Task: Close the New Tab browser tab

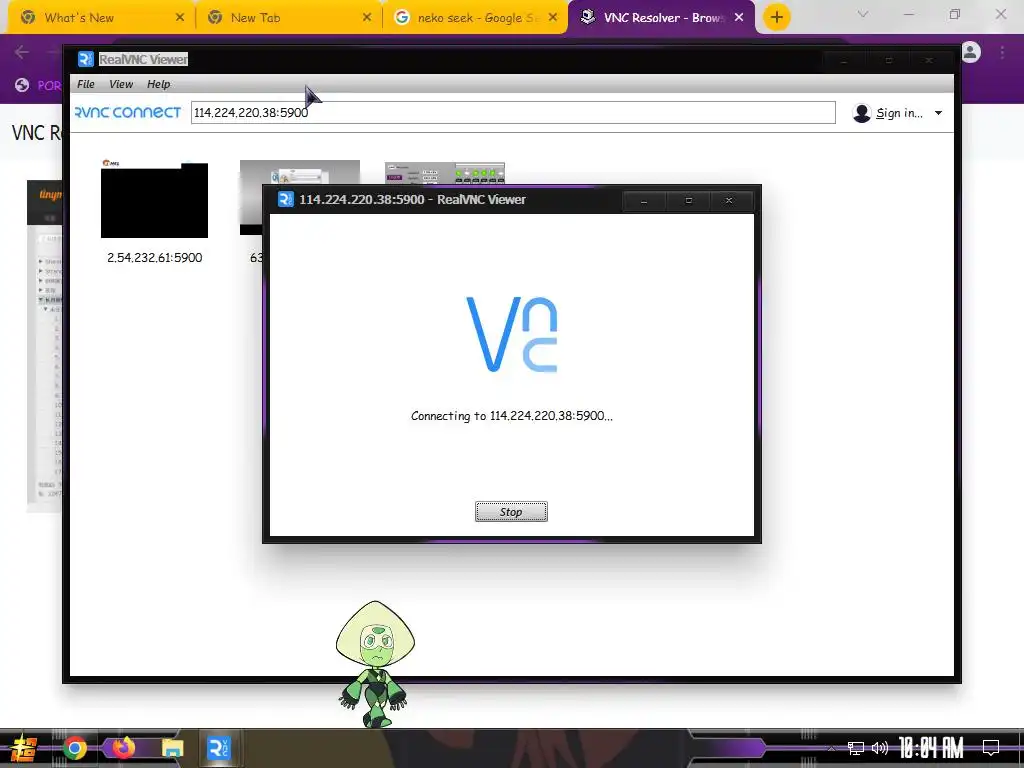Action: [x=366, y=18]
